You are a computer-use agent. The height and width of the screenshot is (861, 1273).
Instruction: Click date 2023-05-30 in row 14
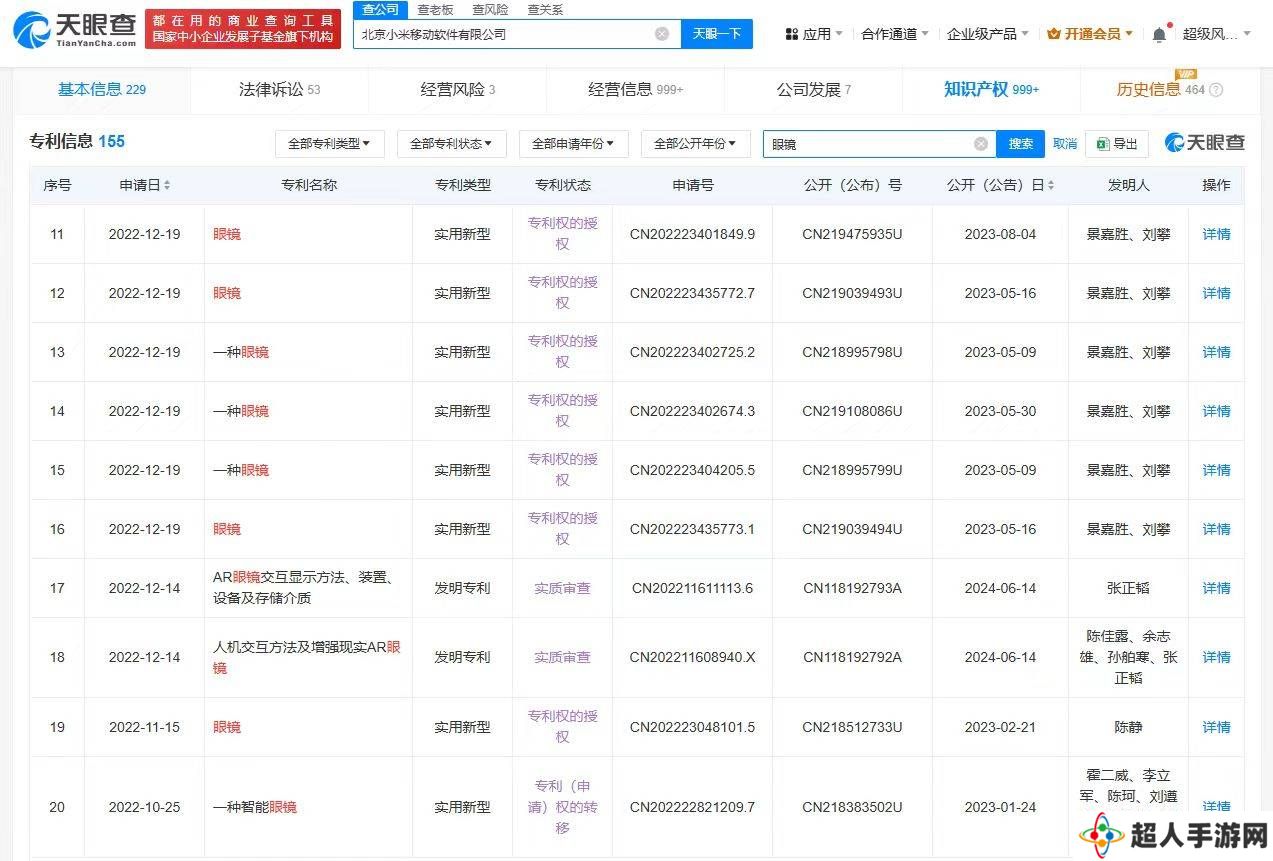click(1000, 411)
